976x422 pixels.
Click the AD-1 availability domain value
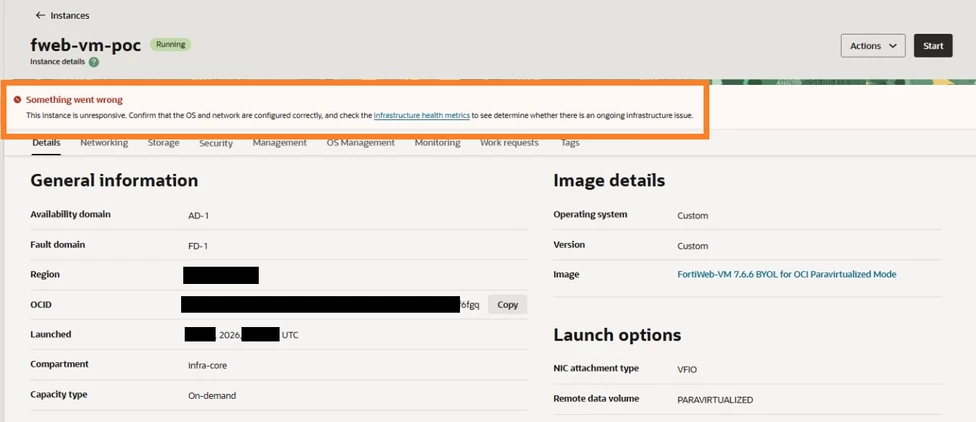(x=199, y=215)
